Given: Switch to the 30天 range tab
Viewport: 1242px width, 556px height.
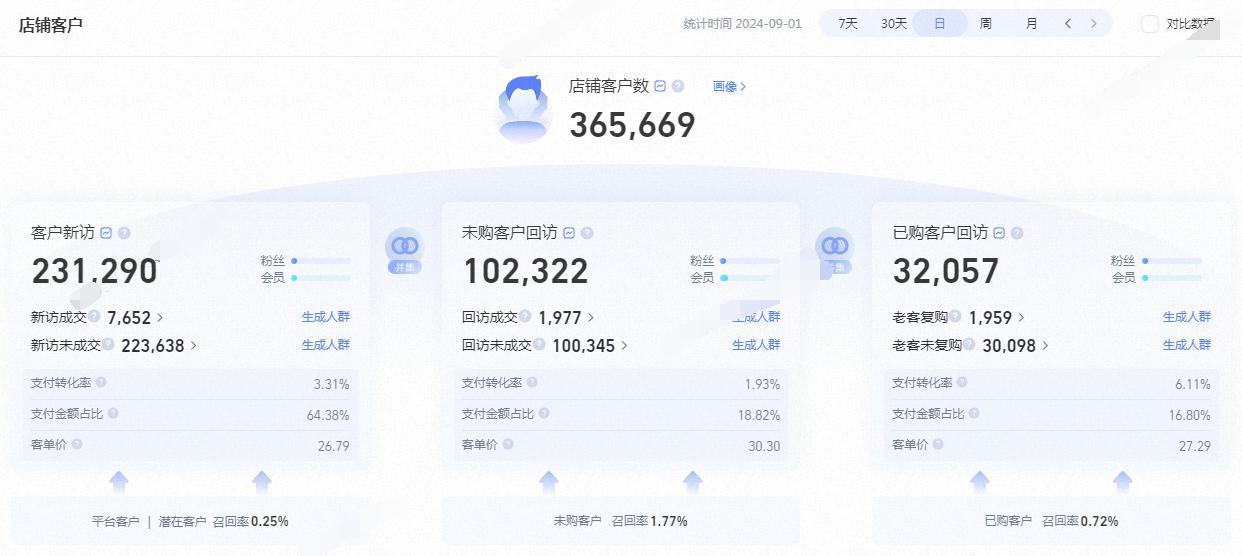Looking at the screenshot, I should click(893, 23).
